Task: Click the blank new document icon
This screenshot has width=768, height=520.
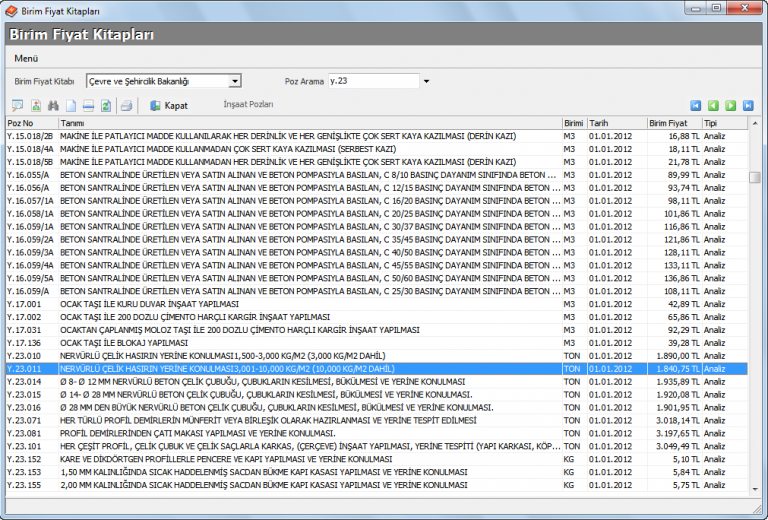Action: coord(71,105)
